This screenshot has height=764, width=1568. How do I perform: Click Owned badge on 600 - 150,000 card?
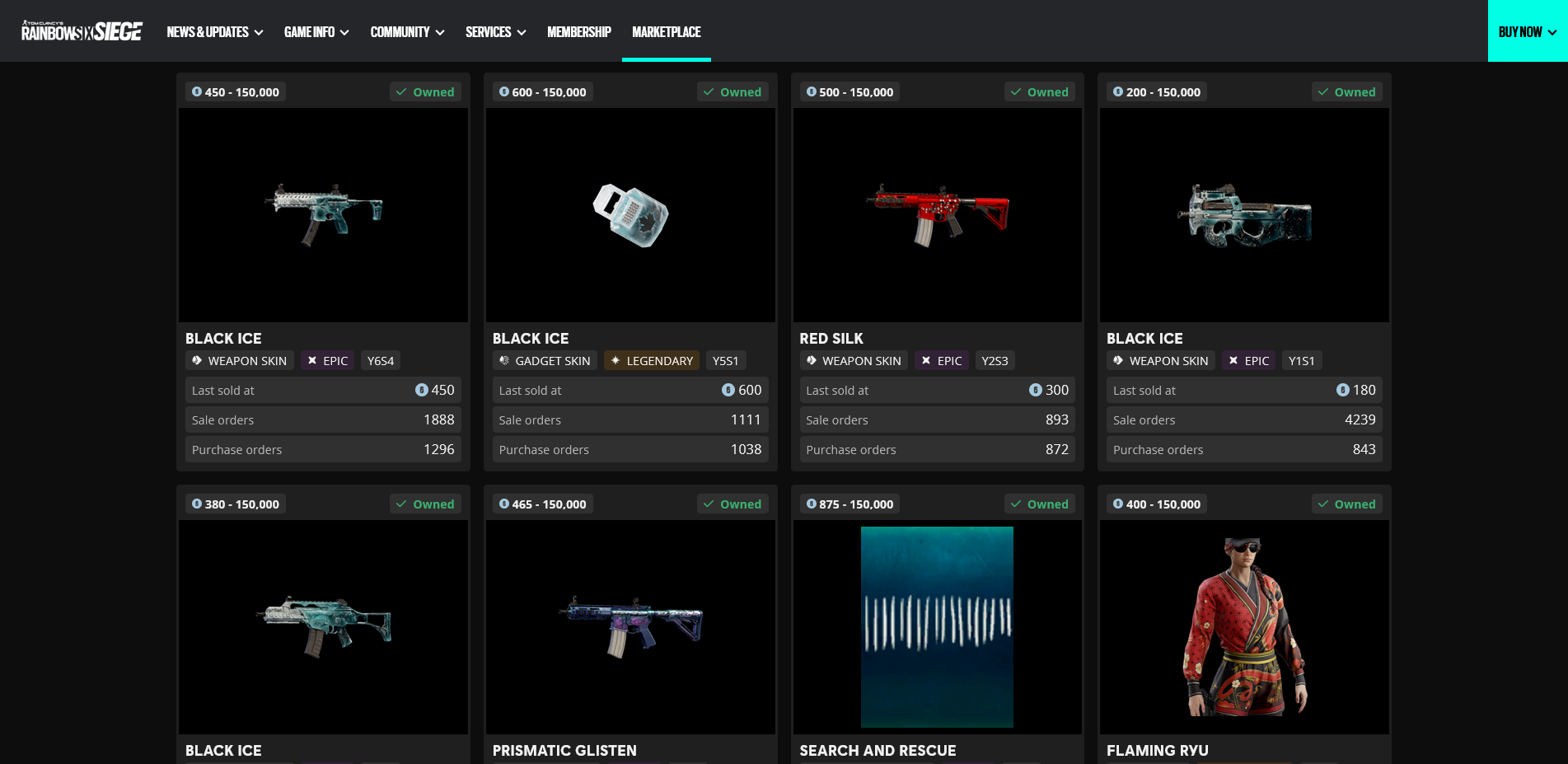coord(733,91)
